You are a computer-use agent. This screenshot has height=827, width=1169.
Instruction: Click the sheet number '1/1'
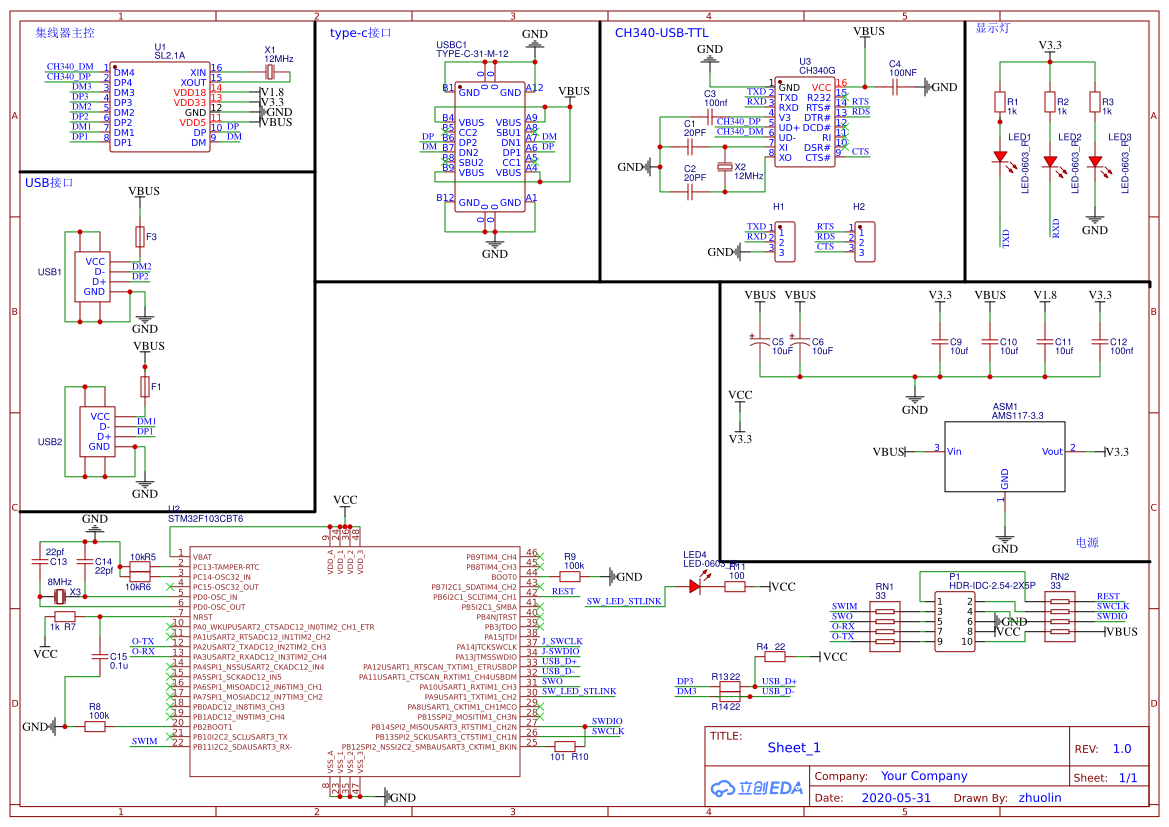pyautogui.click(x=1128, y=778)
